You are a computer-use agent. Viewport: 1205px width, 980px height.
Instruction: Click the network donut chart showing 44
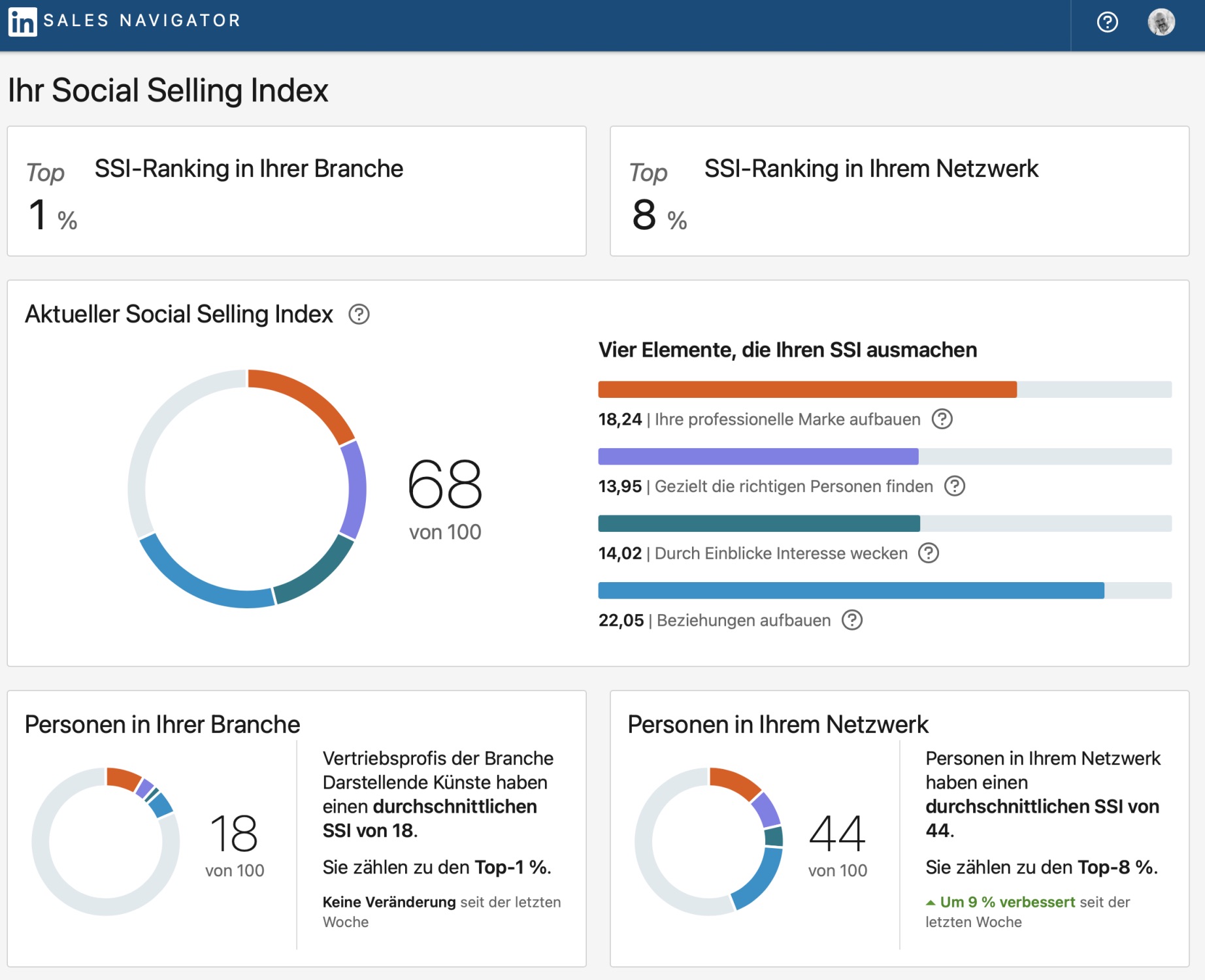709,841
